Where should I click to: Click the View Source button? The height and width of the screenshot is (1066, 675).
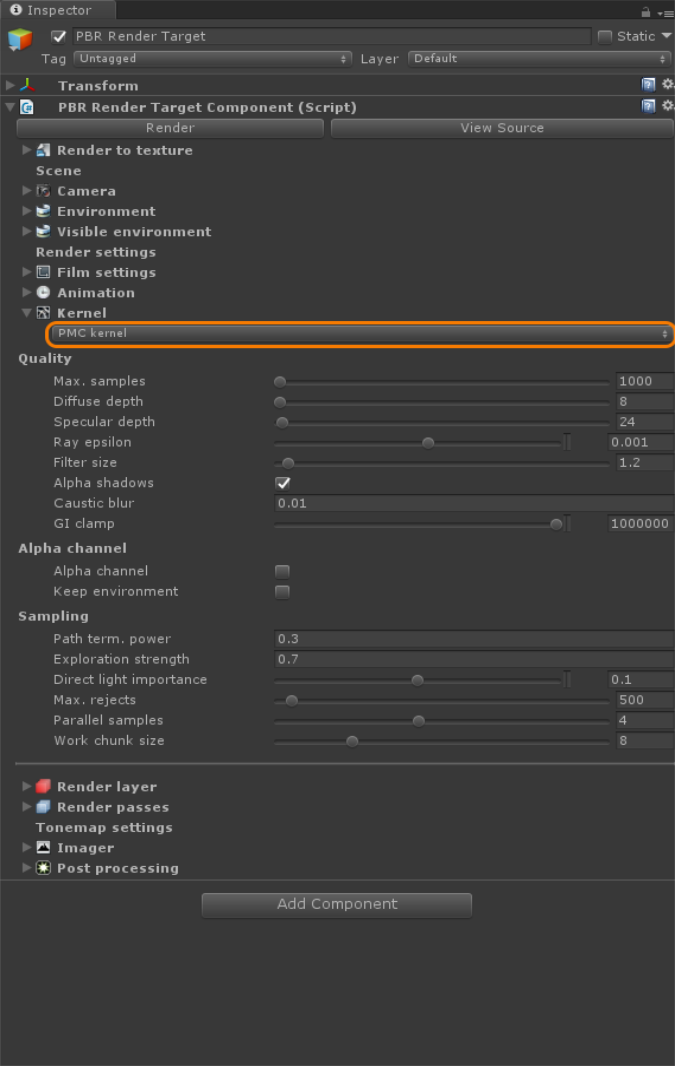click(502, 128)
